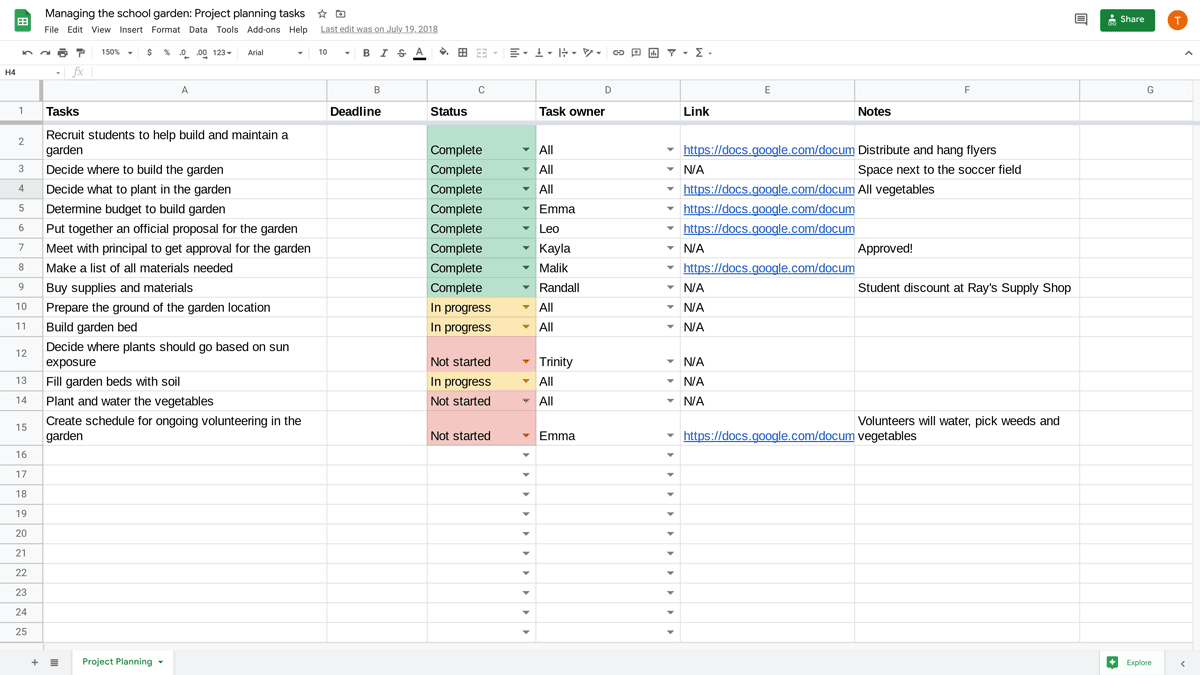Open text rotation options
This screenshot has width=1200, height=675.
(592, 53)
